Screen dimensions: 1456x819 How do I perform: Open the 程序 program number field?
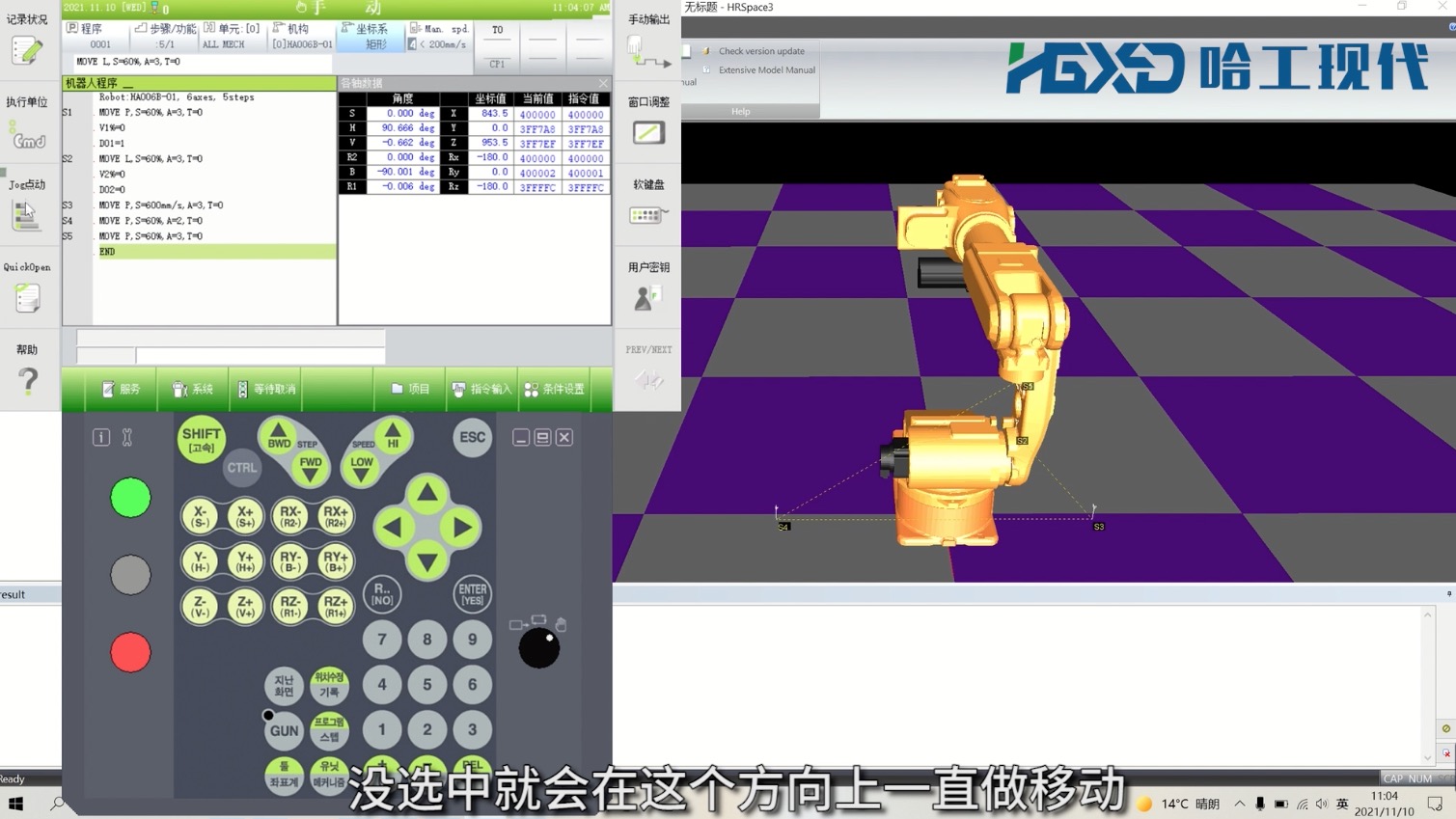96,37
